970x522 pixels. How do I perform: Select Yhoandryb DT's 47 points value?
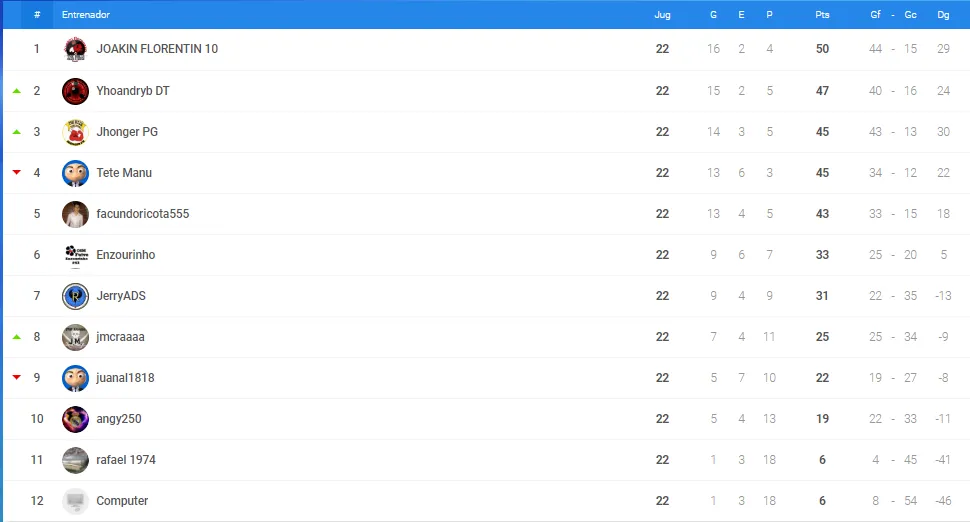tap(822, 91)
